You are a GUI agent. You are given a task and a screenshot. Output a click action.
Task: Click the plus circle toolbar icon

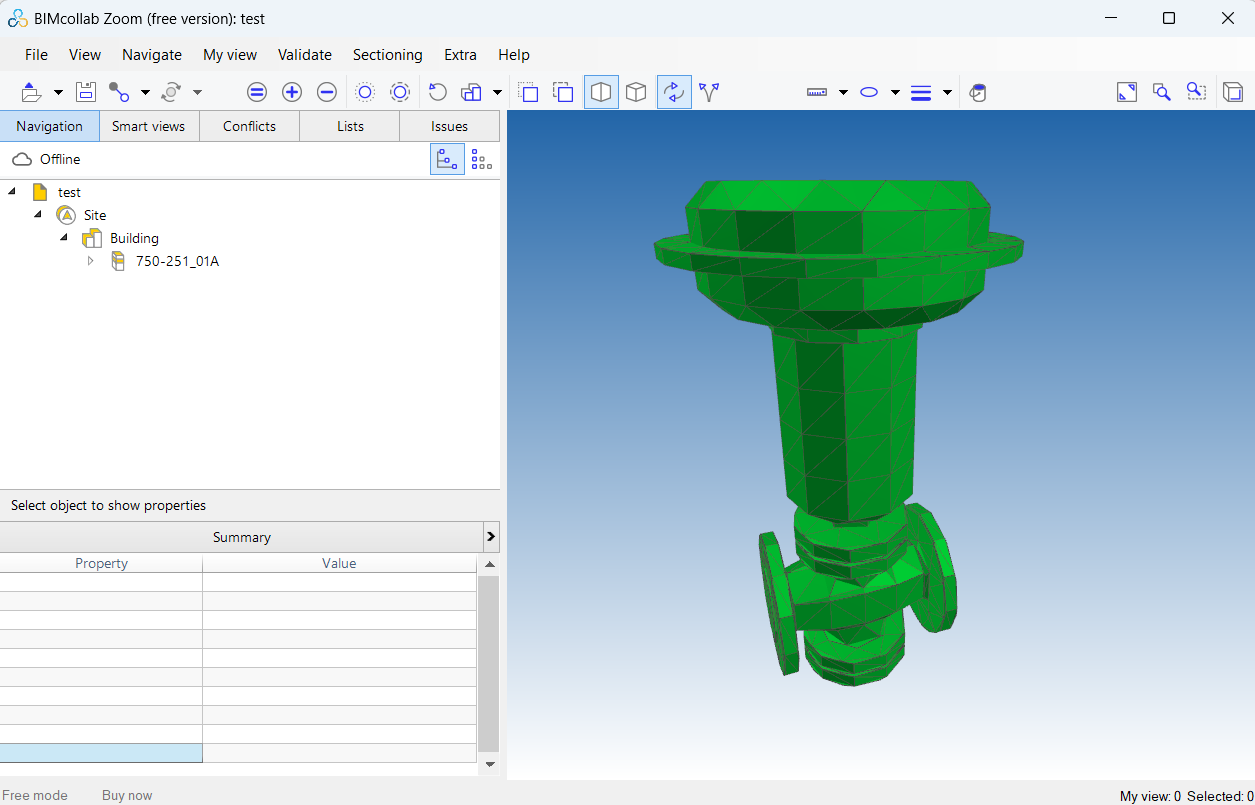[x=292, y=92]
